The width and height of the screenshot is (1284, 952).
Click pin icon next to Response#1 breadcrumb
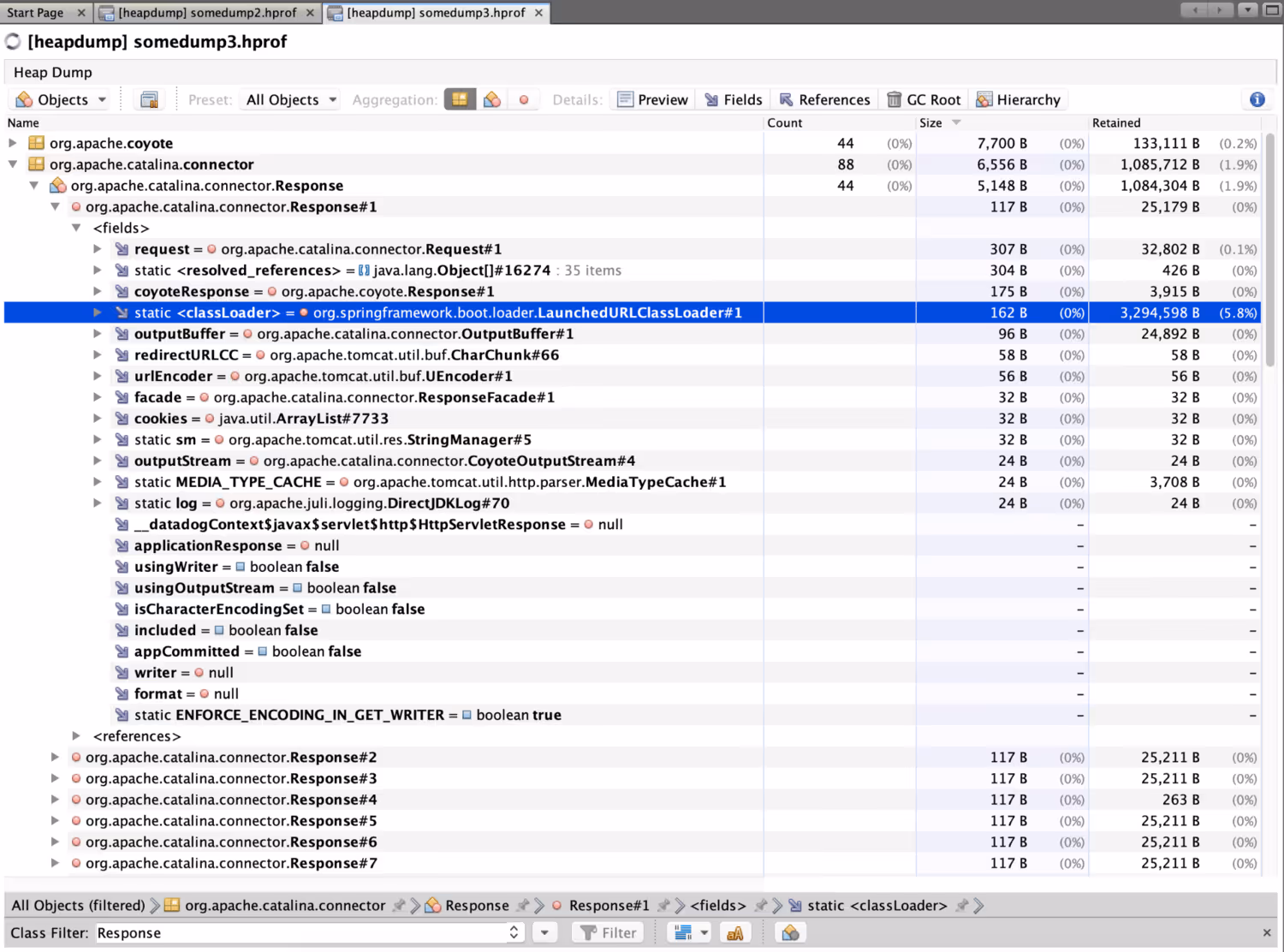click(x=663, y=905)
